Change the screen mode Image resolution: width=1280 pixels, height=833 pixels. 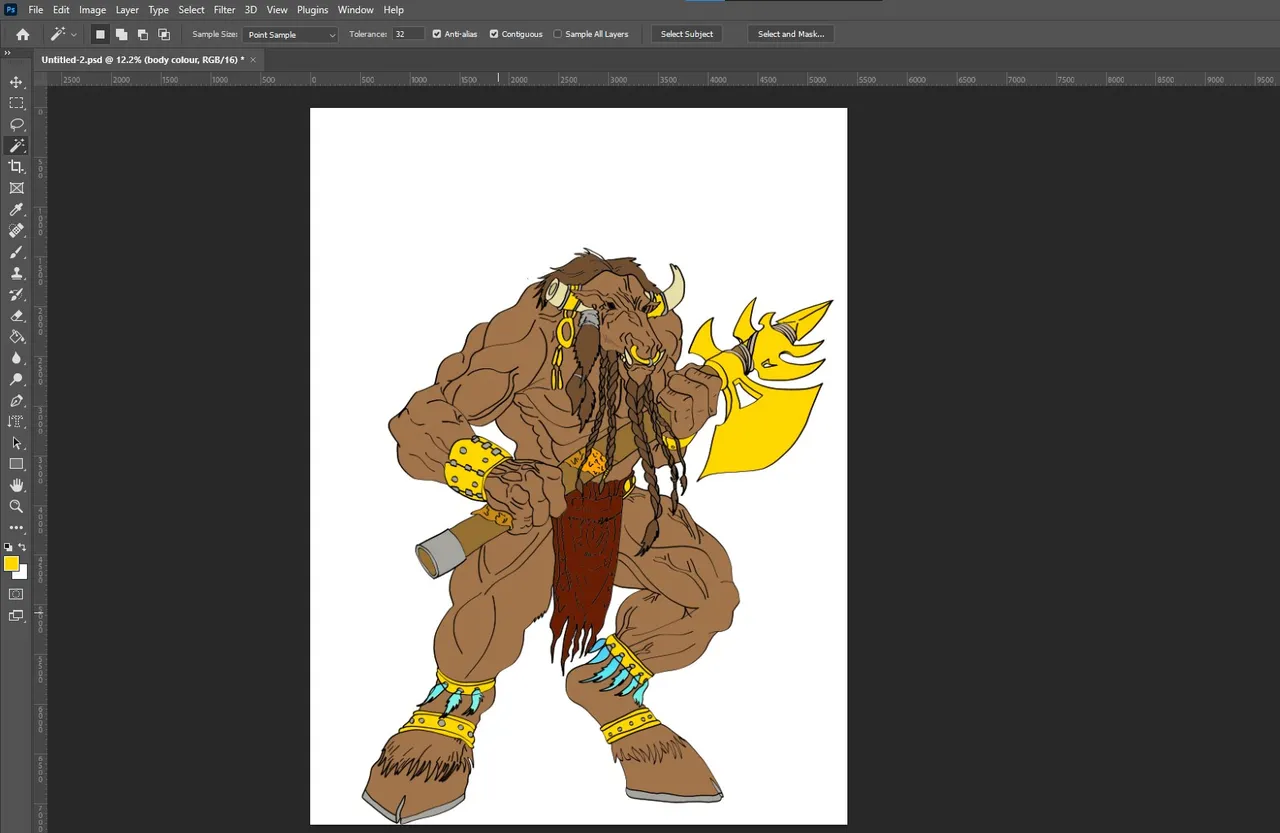16,616
